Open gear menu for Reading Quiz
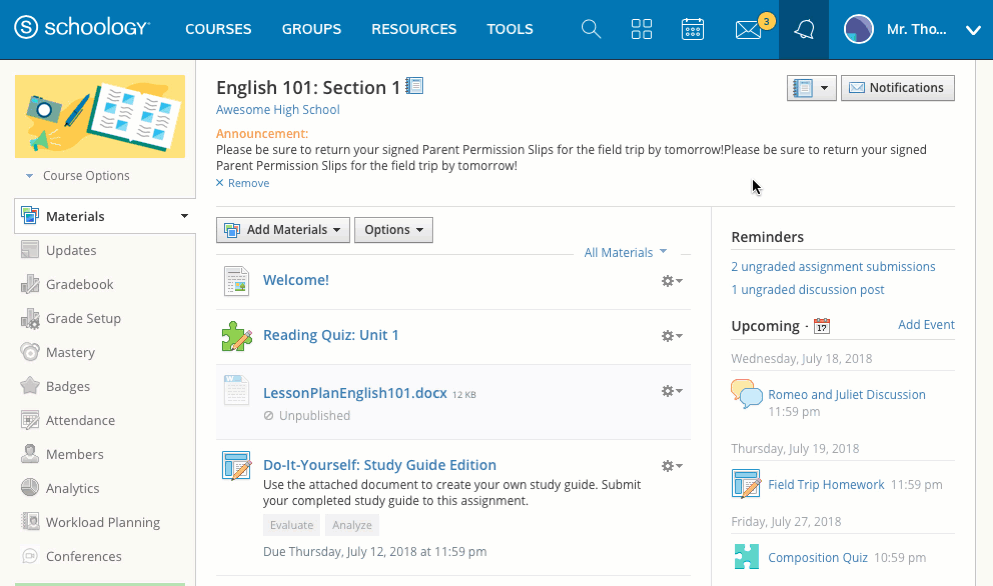Viewport: 993px width, 586px height. [x=672, y=336]
